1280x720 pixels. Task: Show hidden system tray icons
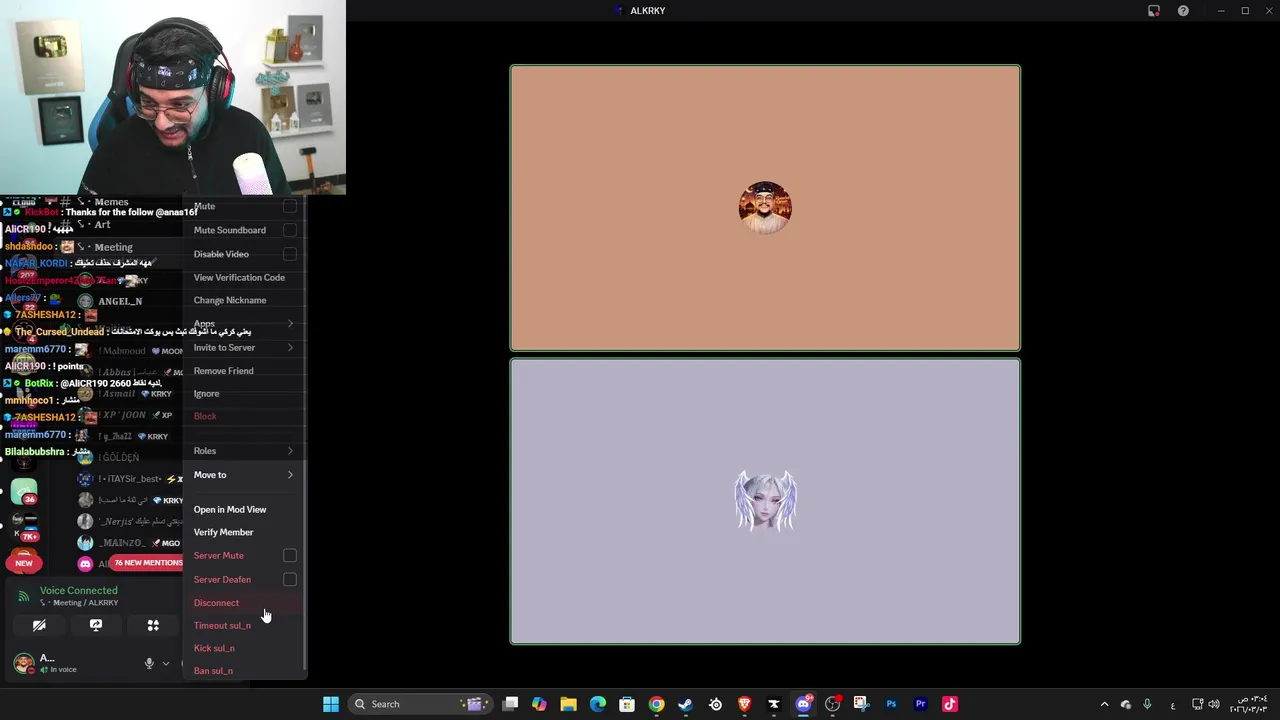click(x=1104, y=704)
